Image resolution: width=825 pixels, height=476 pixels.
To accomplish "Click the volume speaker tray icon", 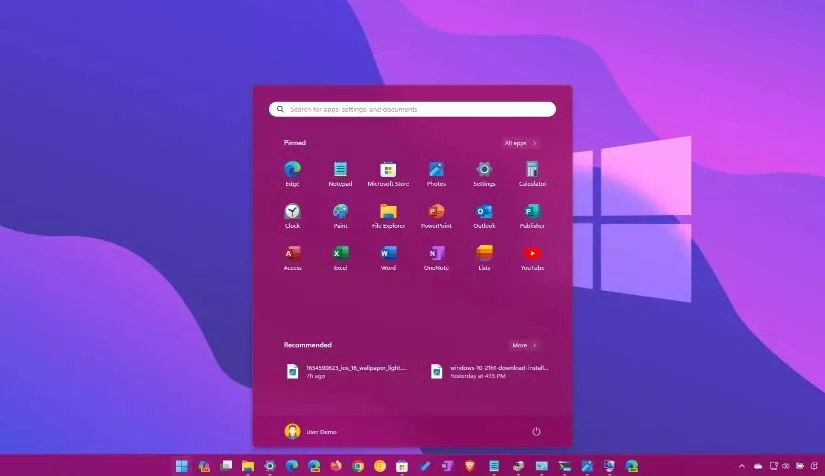I will [x=786, y=466].
